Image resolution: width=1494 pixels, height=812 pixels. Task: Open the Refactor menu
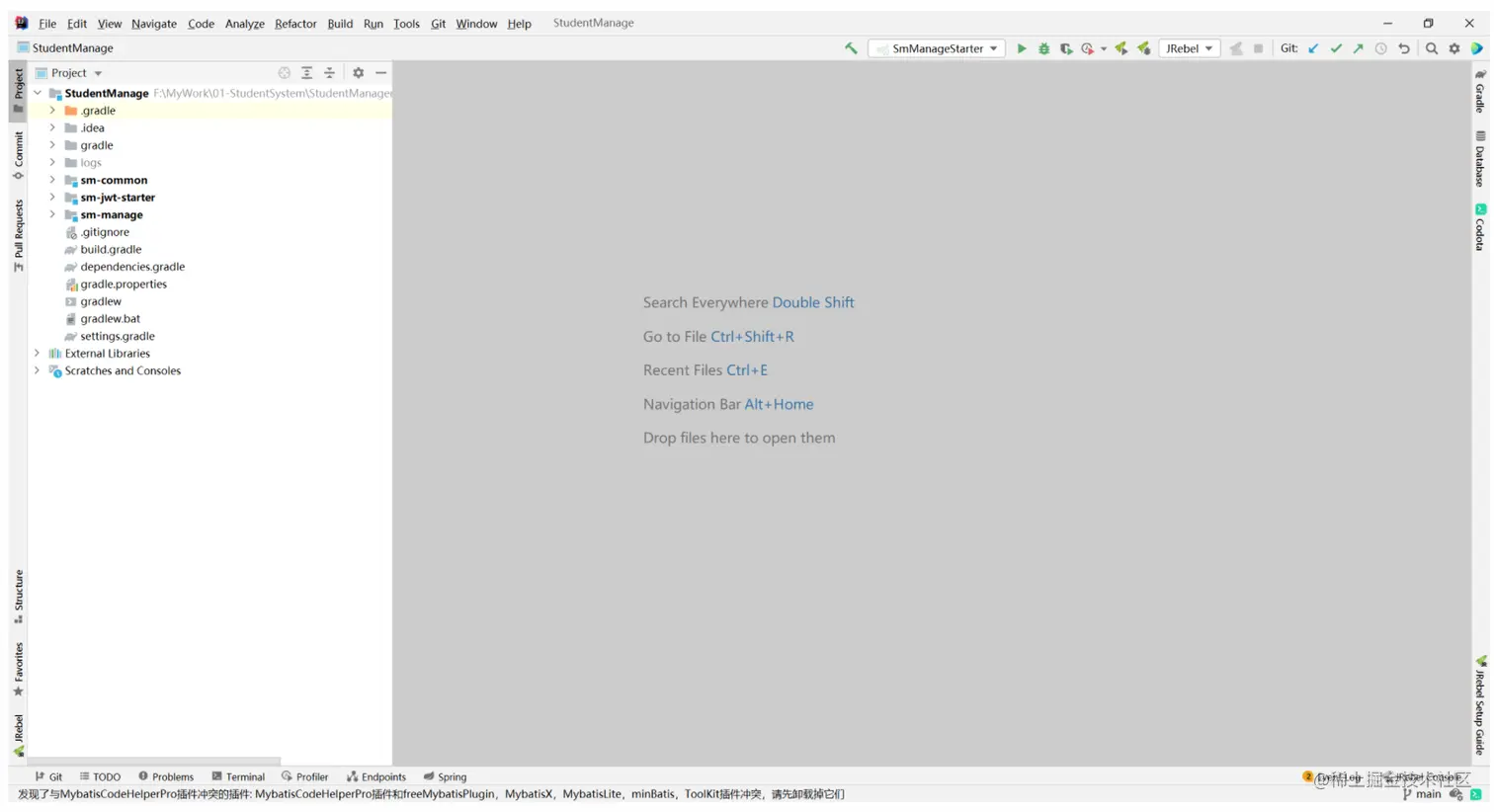(x=295, y=24)
